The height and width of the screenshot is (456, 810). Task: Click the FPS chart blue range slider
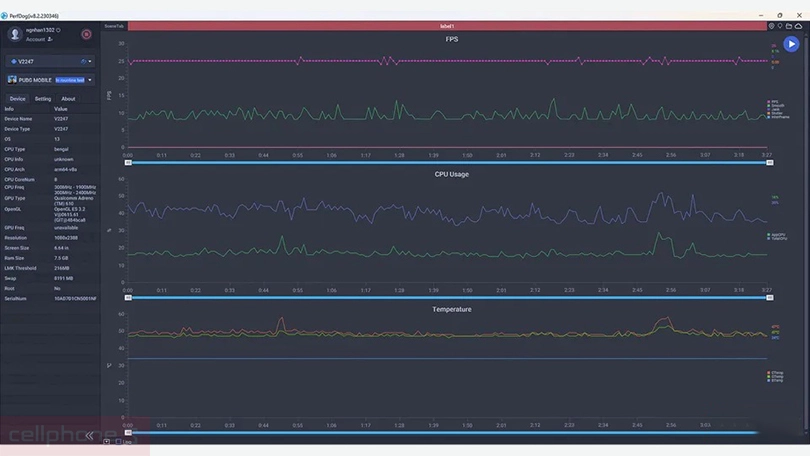pos(448,162)
